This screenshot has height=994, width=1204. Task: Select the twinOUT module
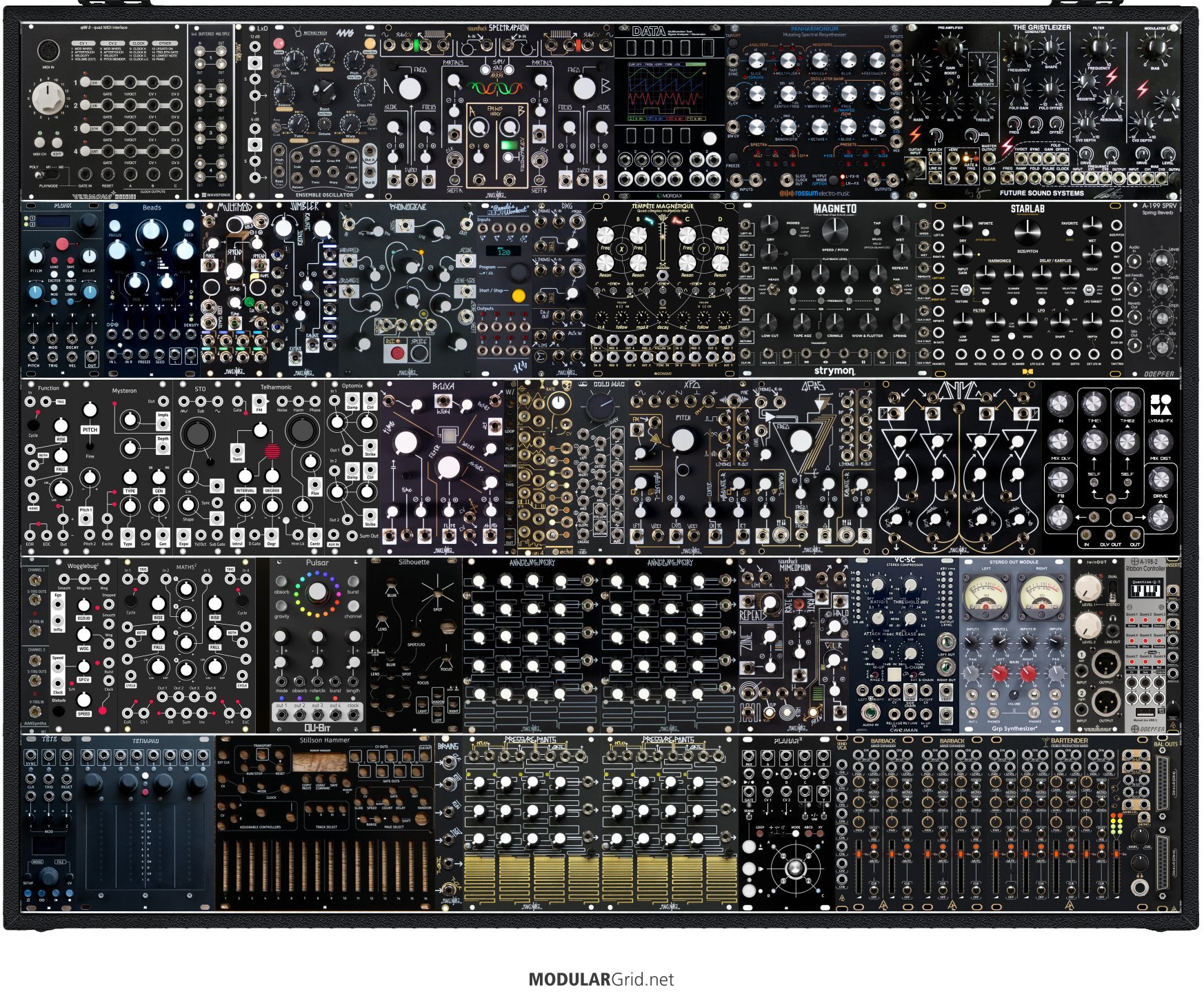1098,645
